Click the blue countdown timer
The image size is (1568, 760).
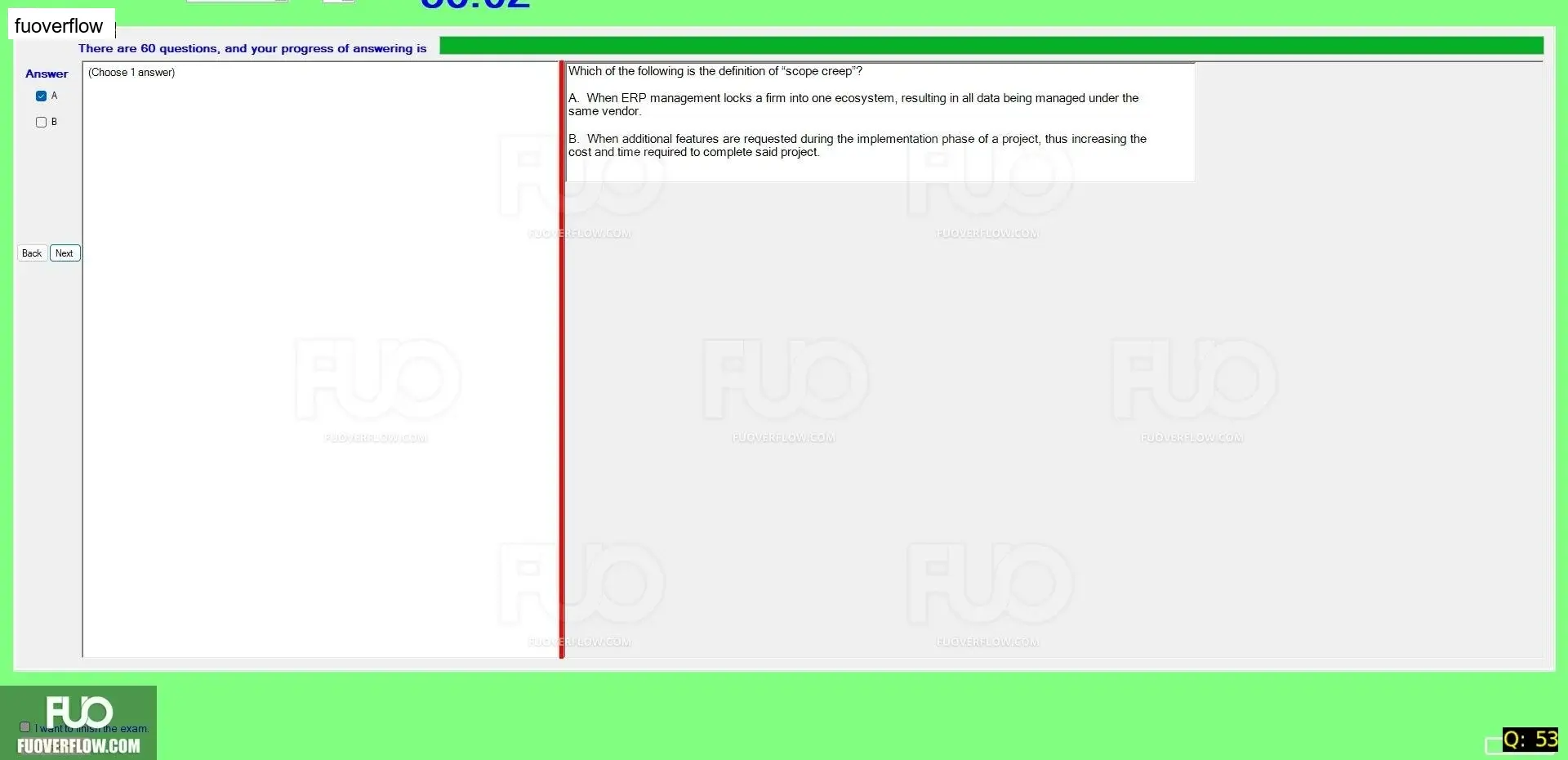[x=475, y=5]
